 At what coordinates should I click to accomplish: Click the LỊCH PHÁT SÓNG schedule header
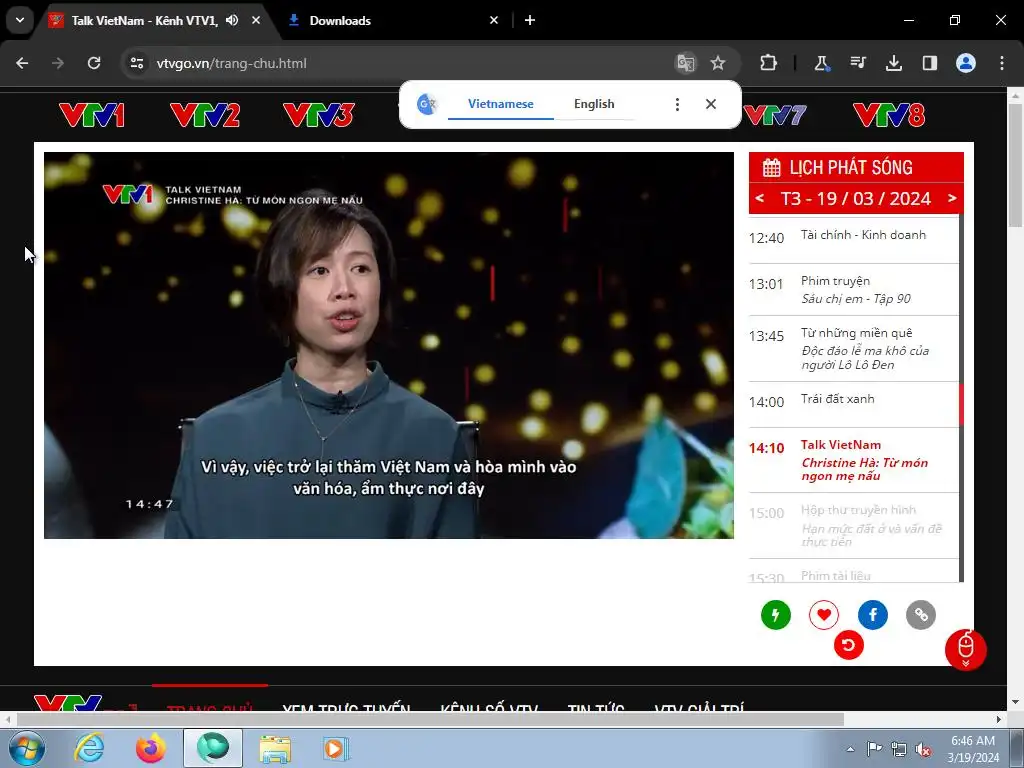point(856,167)
